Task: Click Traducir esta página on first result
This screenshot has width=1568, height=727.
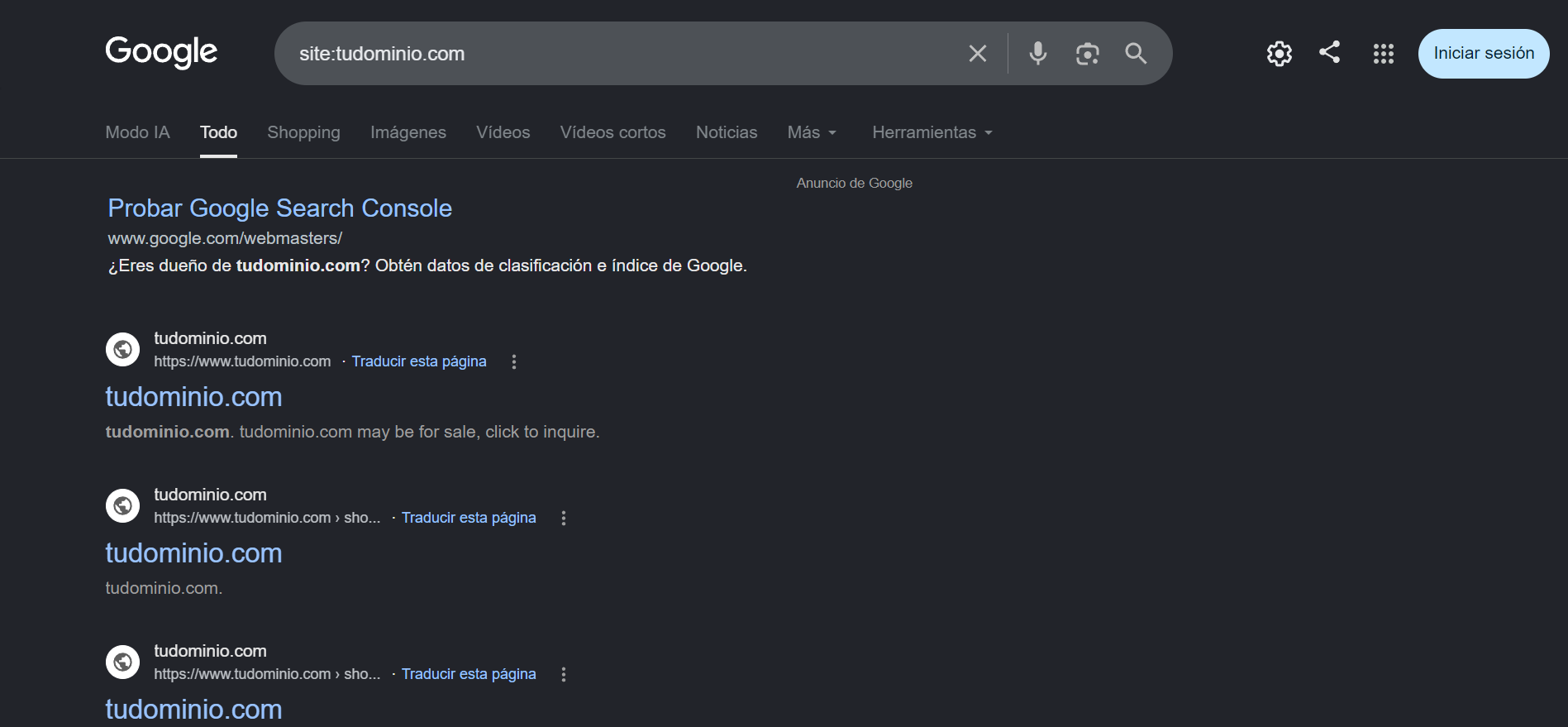Action: pyautogui.click(x=419, y=361)
